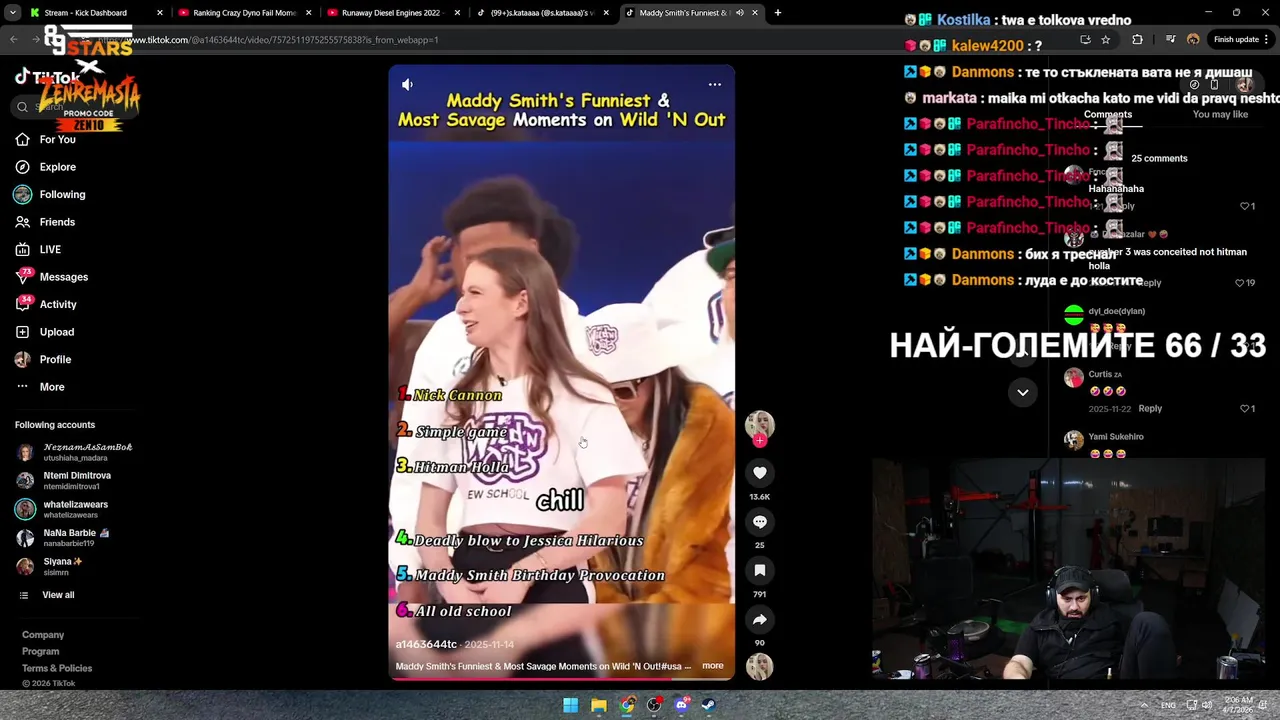Open OBS Studio from taskbar

click(654, 705)
